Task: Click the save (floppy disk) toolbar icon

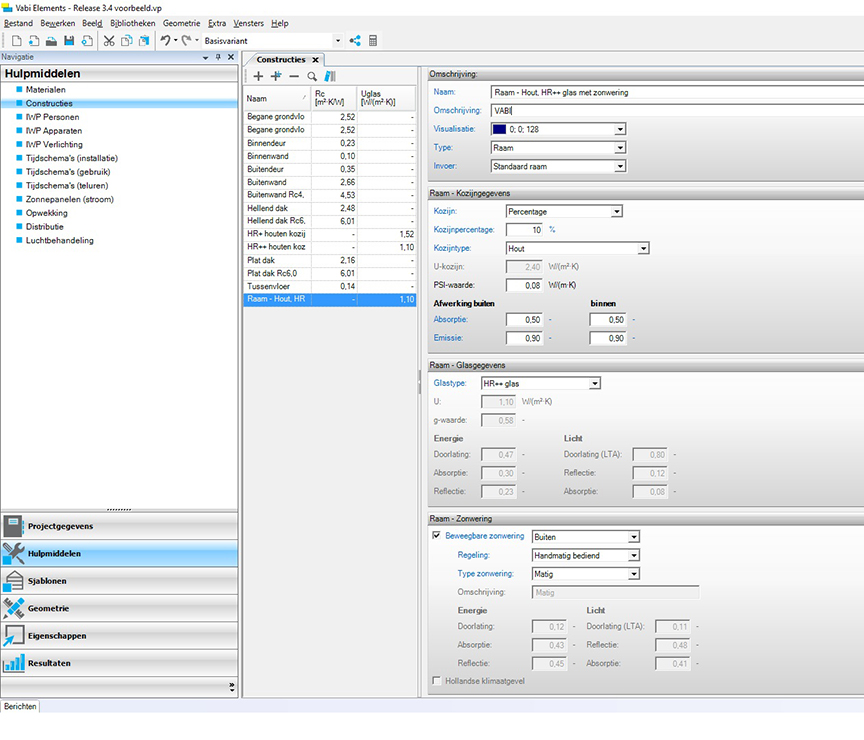Action: pos(69,41)
